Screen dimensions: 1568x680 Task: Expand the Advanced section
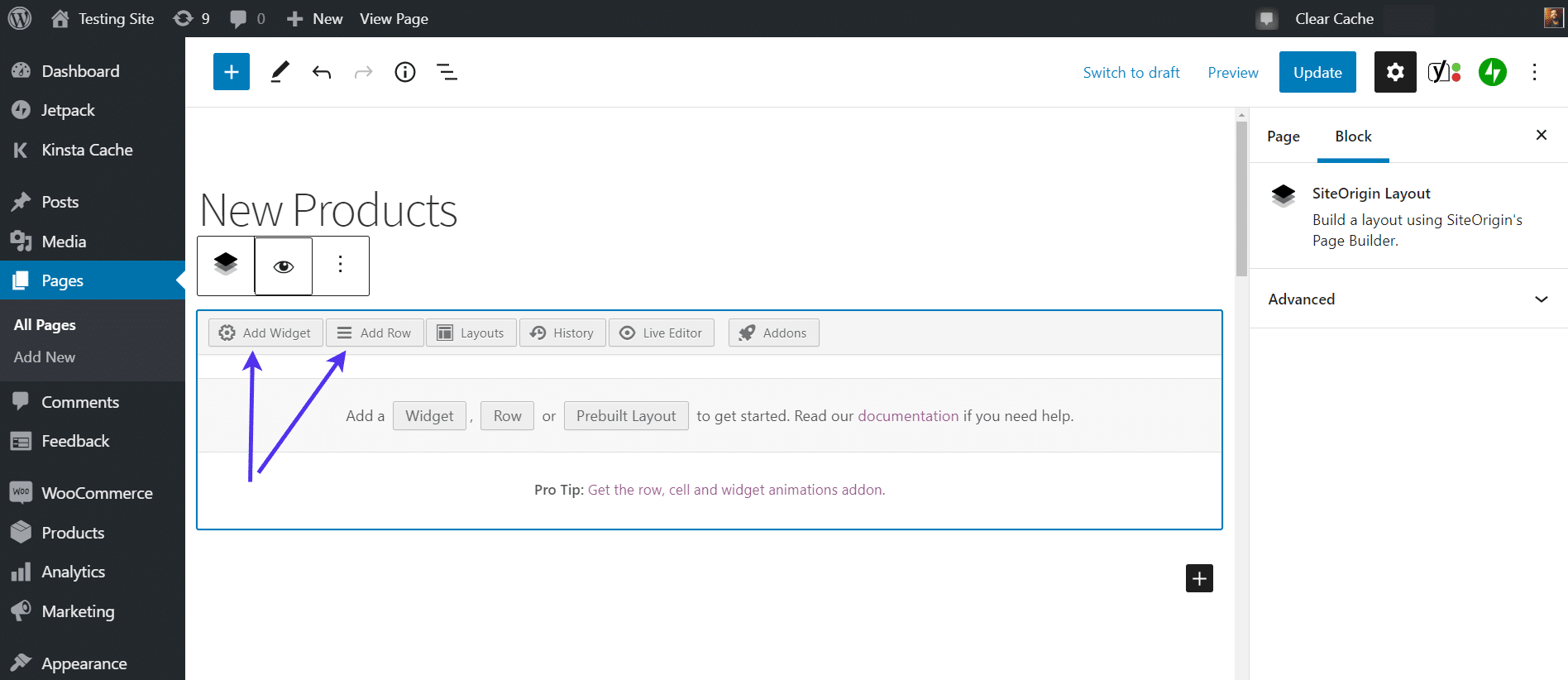pos(1408,299)
